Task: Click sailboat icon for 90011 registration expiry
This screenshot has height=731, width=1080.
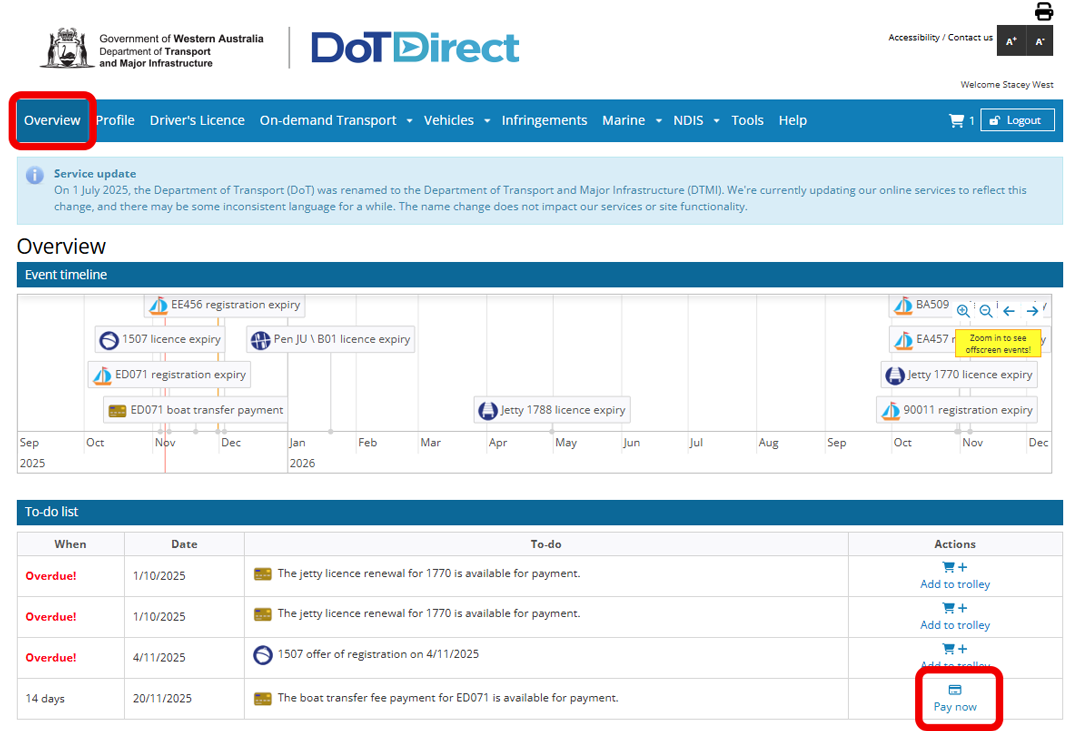Action: click(891, 411)
